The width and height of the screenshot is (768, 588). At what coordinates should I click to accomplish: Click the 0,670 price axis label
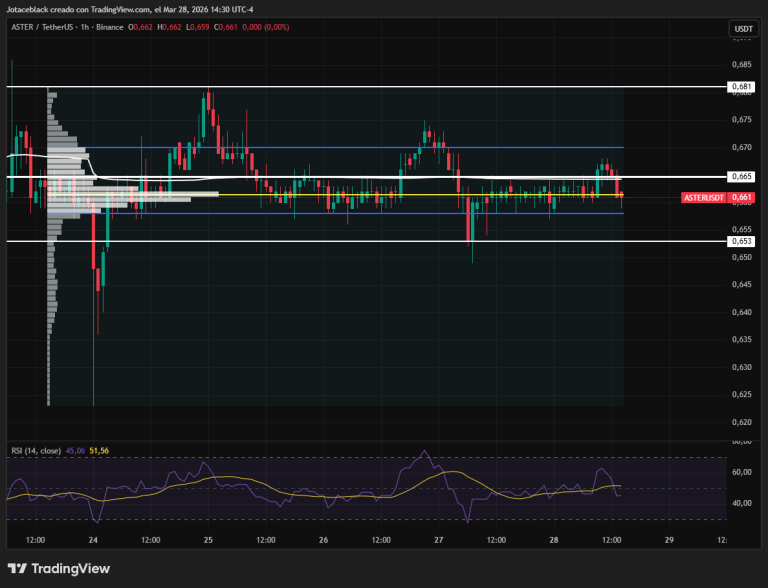[x=741, y=147]
